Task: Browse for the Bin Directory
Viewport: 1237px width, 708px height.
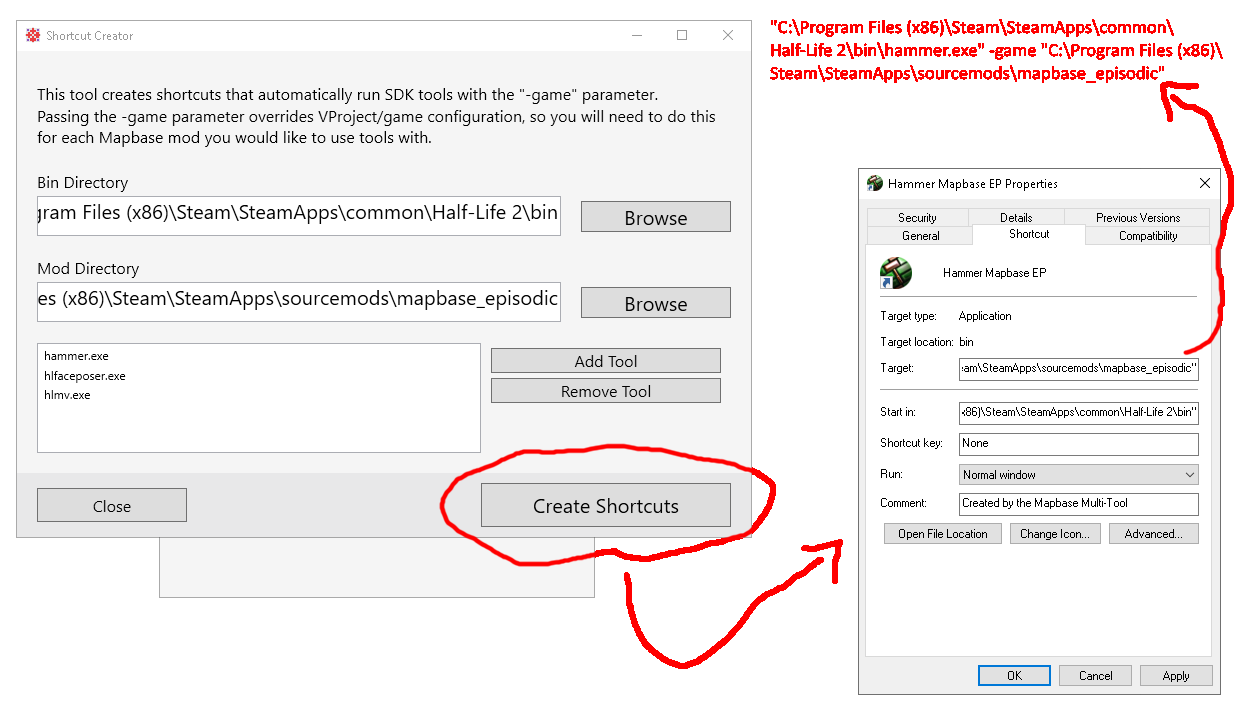Action: pos(655,217)
